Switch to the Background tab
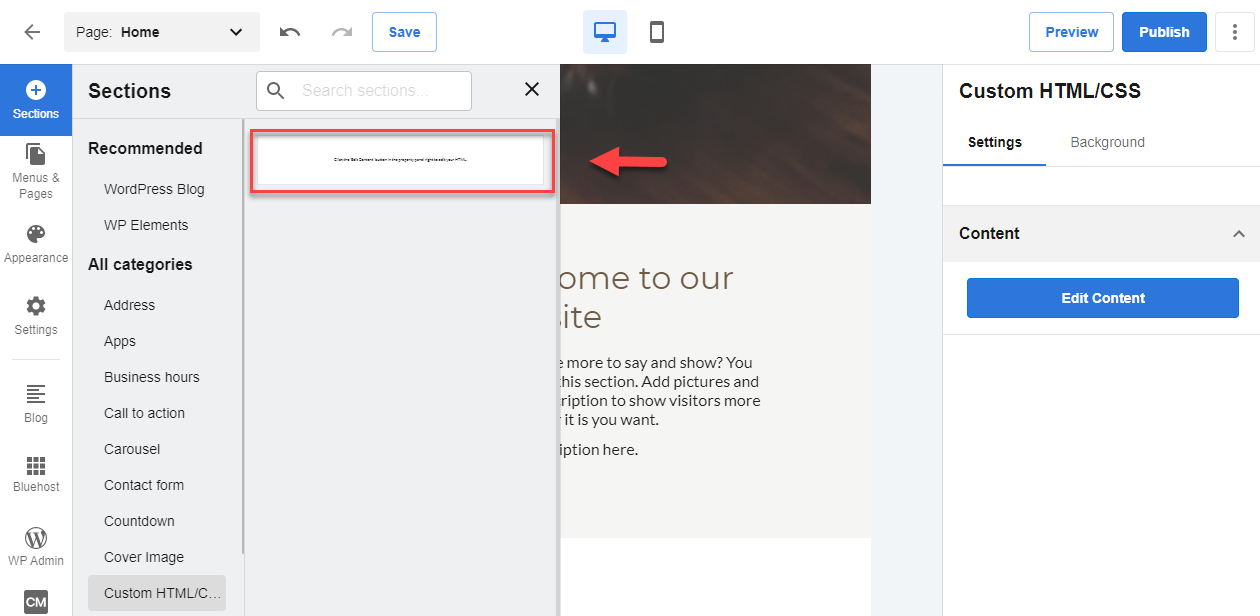 click(1107, 142)
